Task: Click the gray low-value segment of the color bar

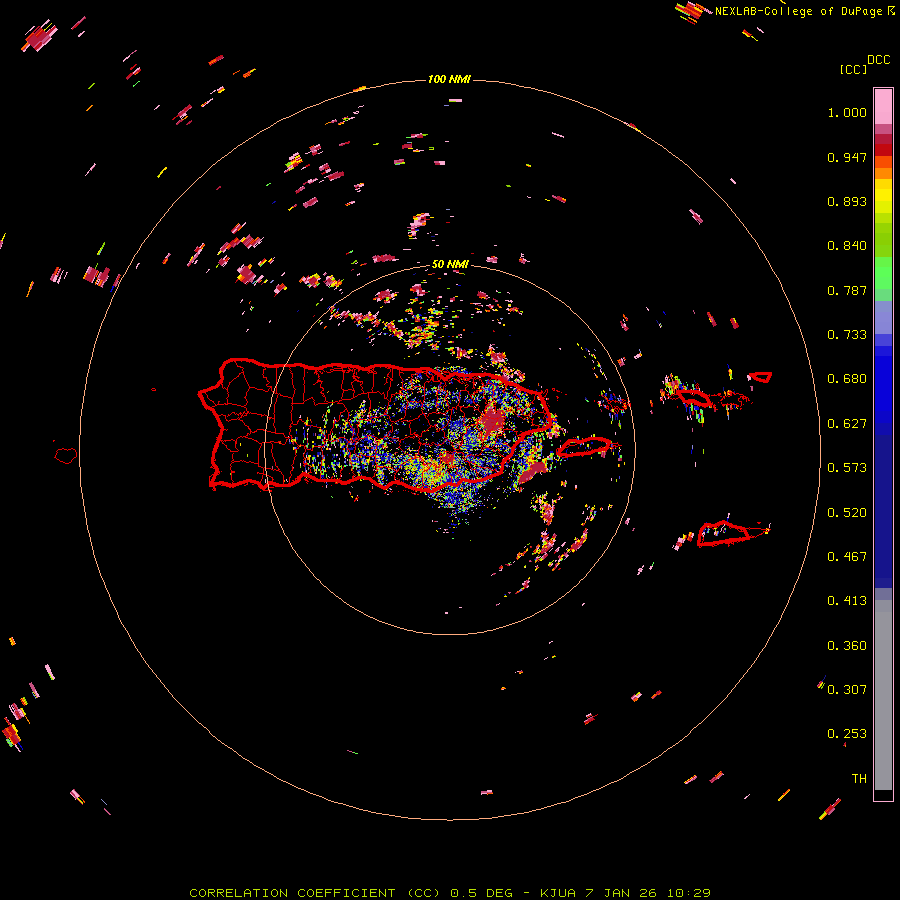Action: (883, 695)
